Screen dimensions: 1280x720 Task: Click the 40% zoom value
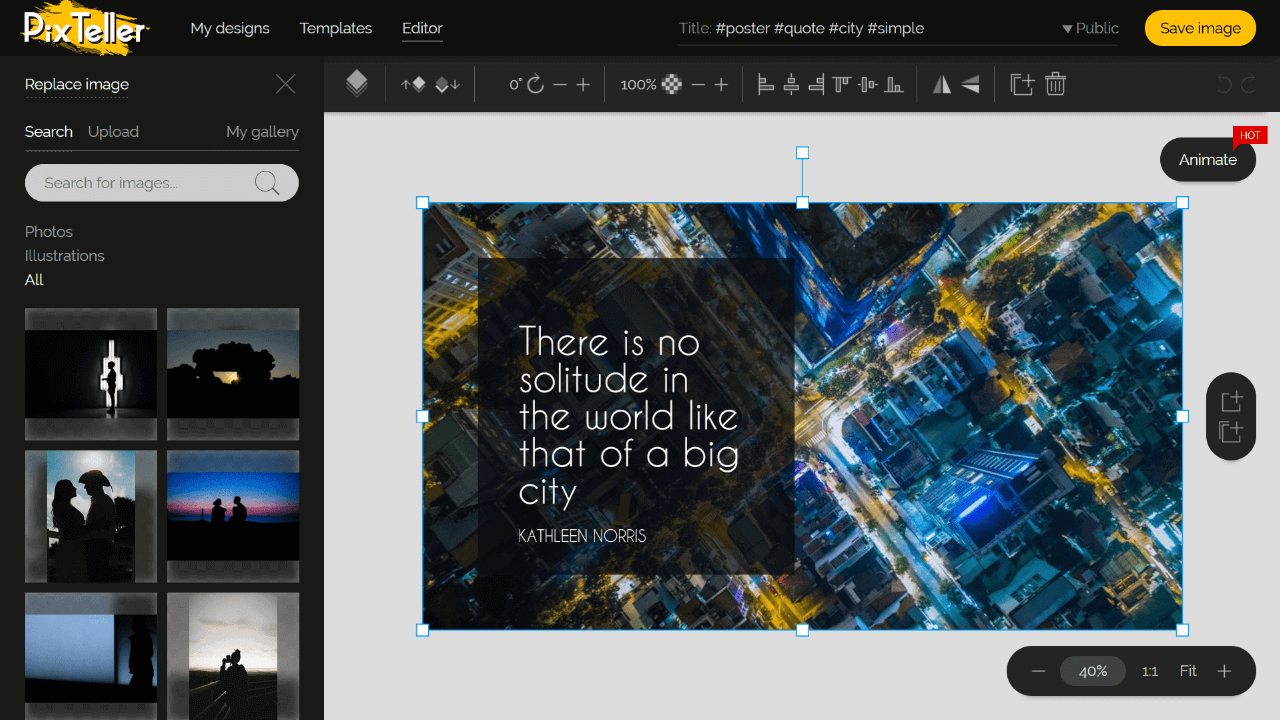tap(1093, 671)
